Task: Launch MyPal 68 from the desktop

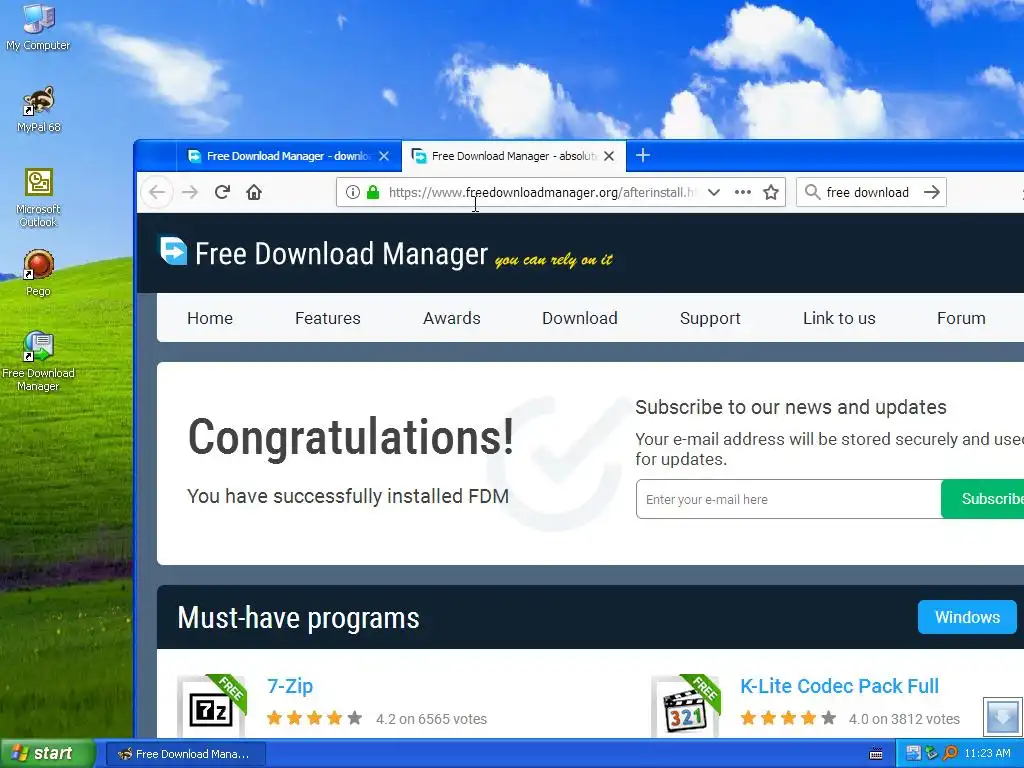Action: tap(39, 110)
